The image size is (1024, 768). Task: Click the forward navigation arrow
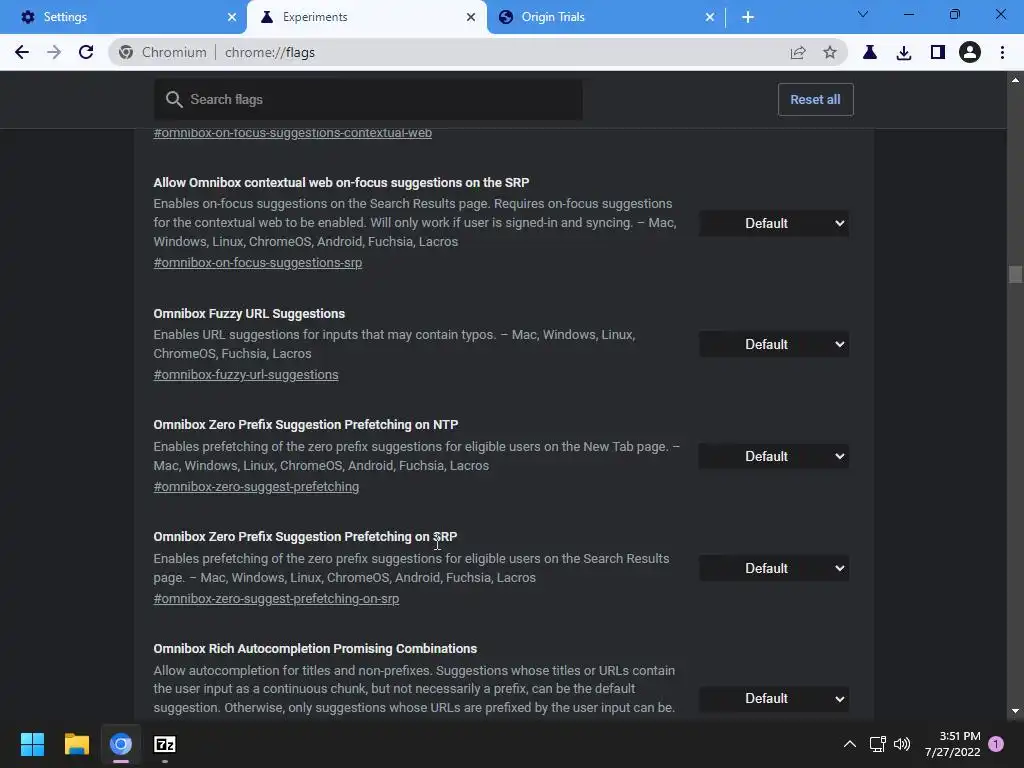click(54, 52)
